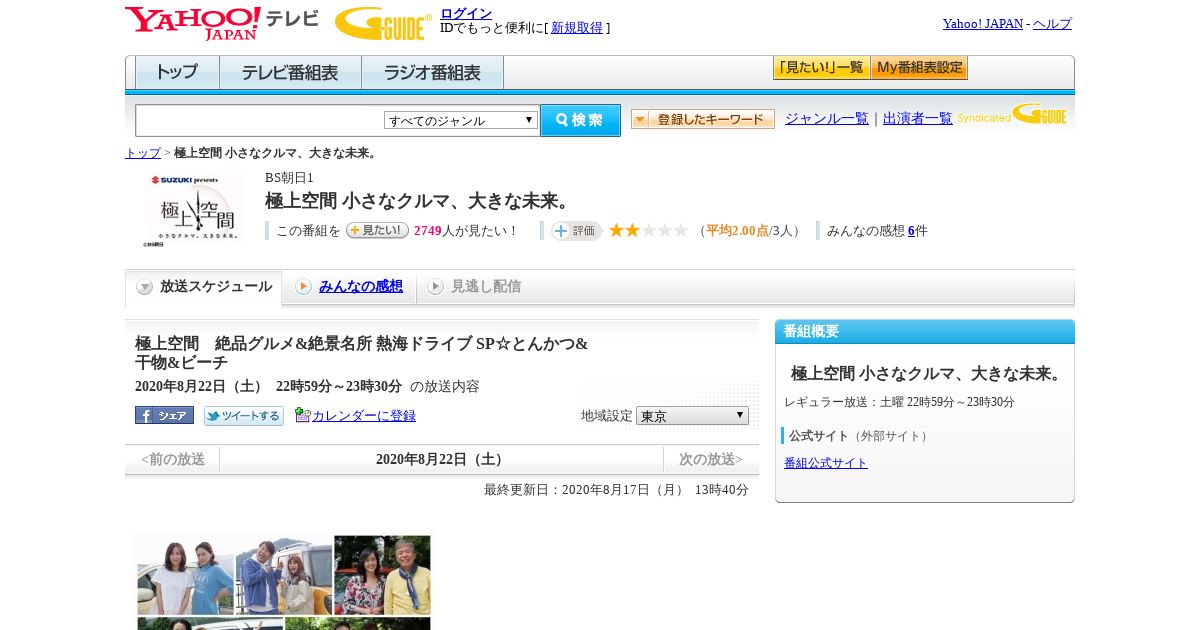
Task: Click レギュラー放送 schedule text in sidebar
Action: [899, 402]
